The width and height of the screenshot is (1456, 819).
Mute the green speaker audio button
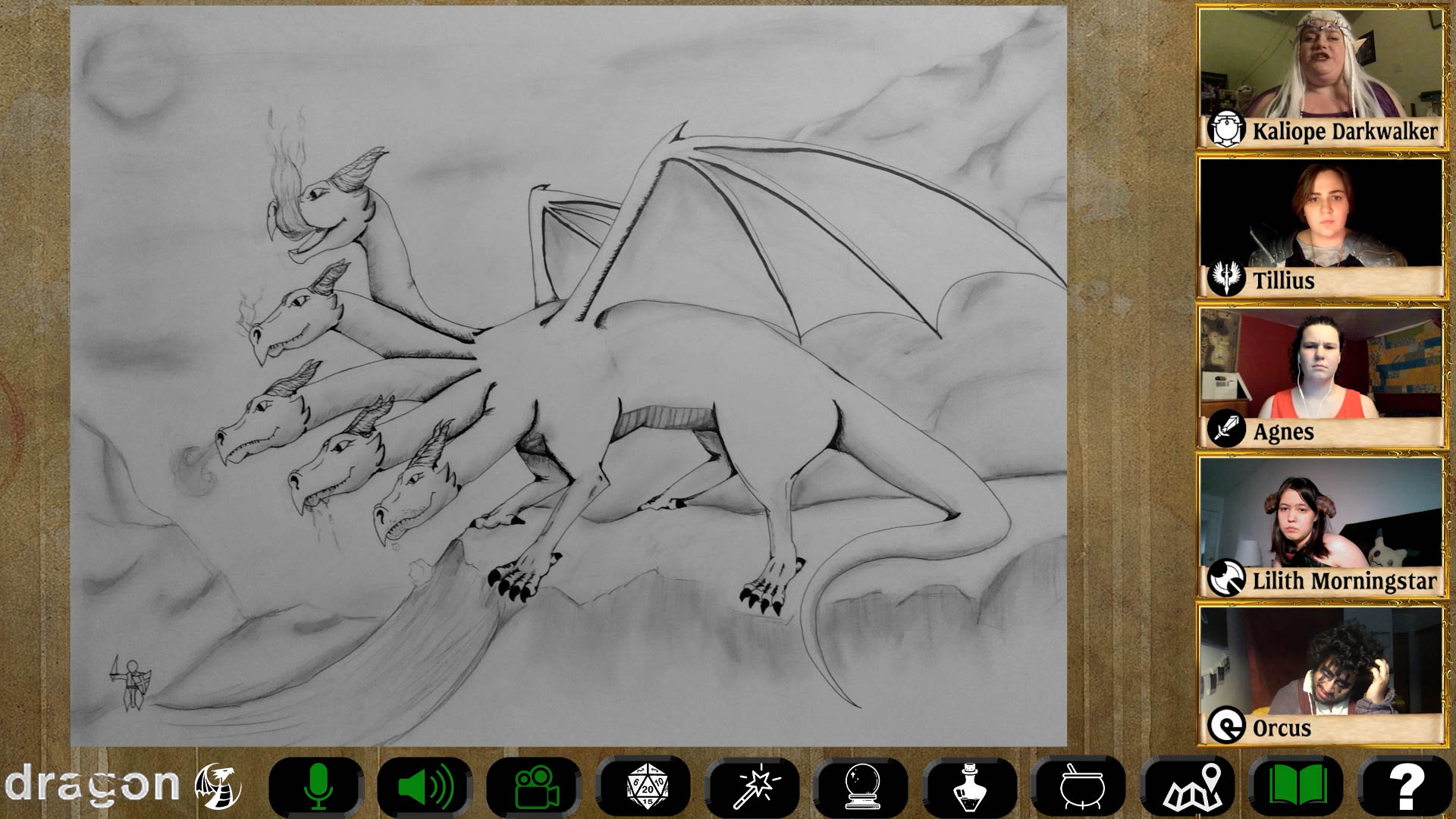[425, 786]
